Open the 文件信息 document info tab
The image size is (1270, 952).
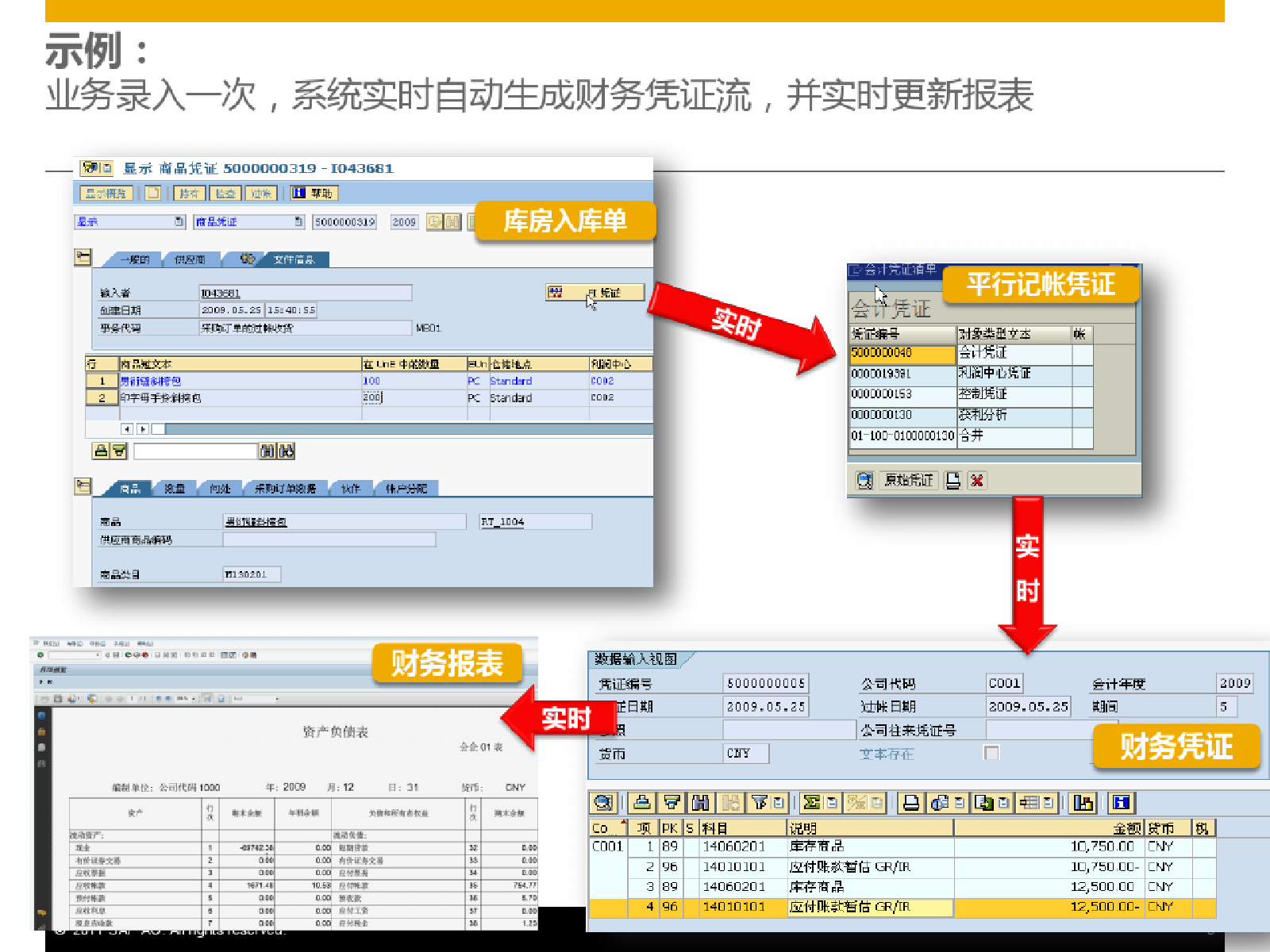[294, 259]
